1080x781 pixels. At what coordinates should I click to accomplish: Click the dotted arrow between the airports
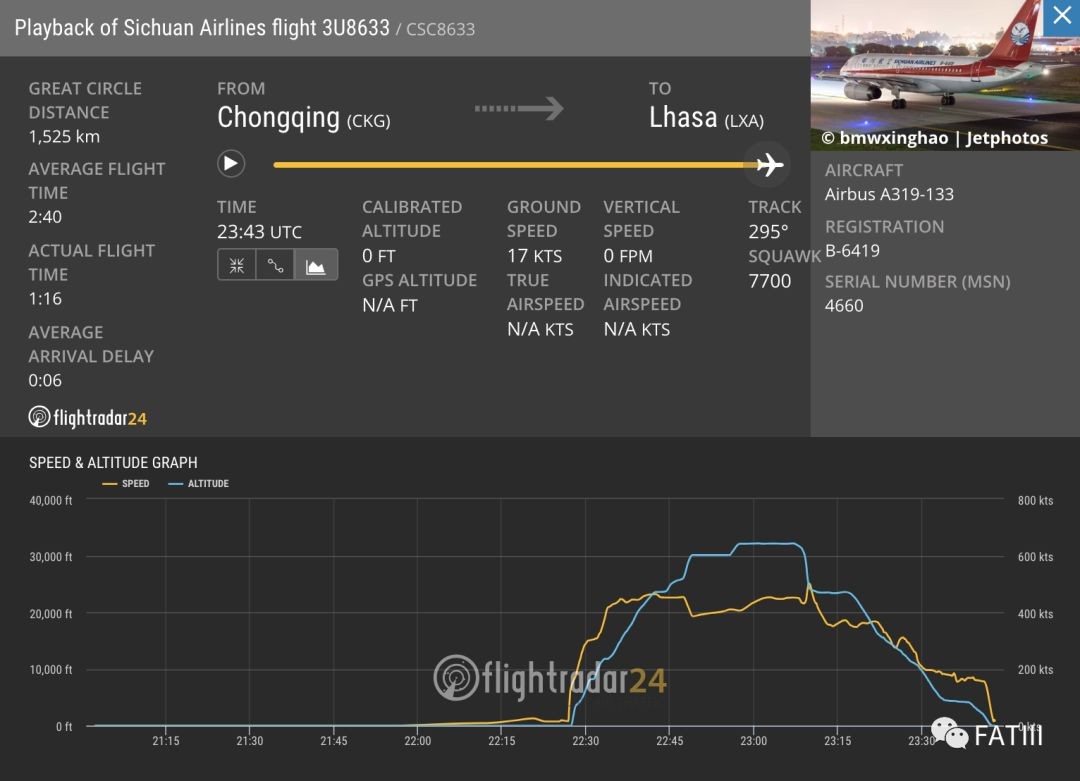(x=518, y=108)
